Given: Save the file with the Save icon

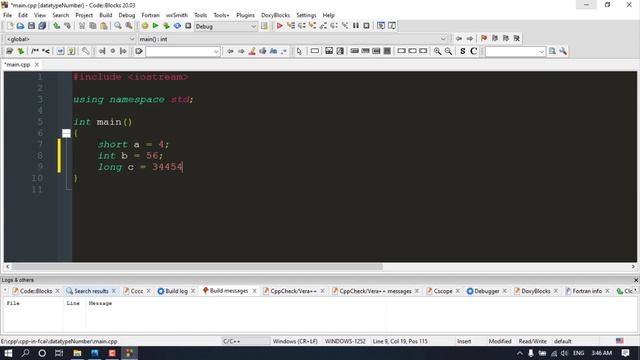Looking at the screenshot, I should (31, 26).
